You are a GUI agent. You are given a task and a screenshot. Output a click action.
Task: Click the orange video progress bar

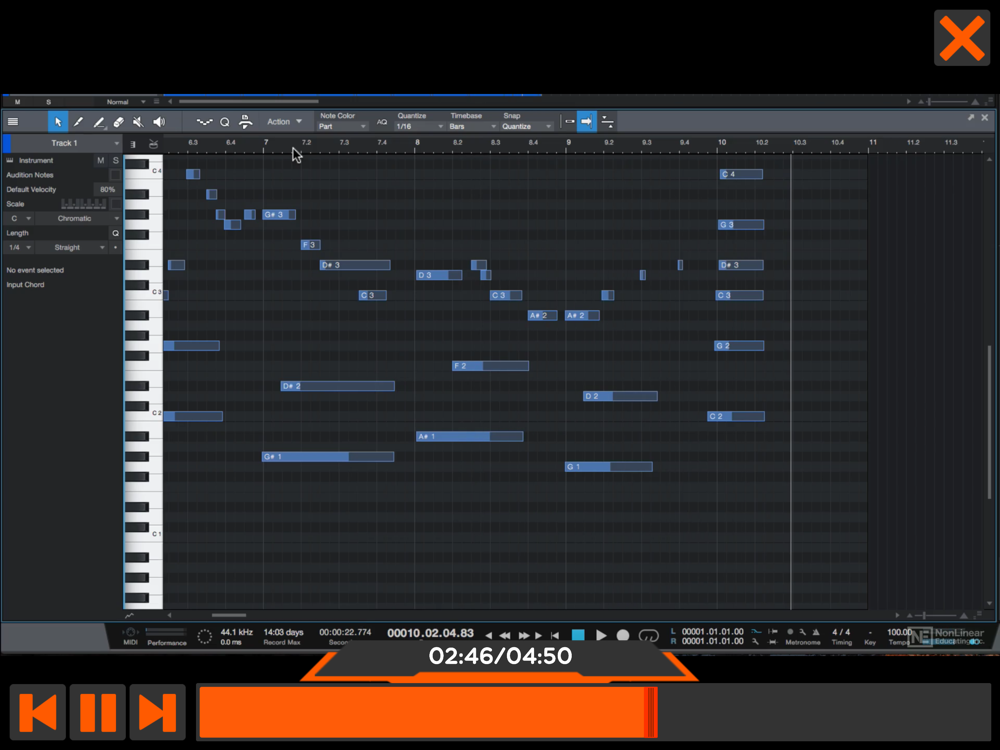click(x=593, y=712)
